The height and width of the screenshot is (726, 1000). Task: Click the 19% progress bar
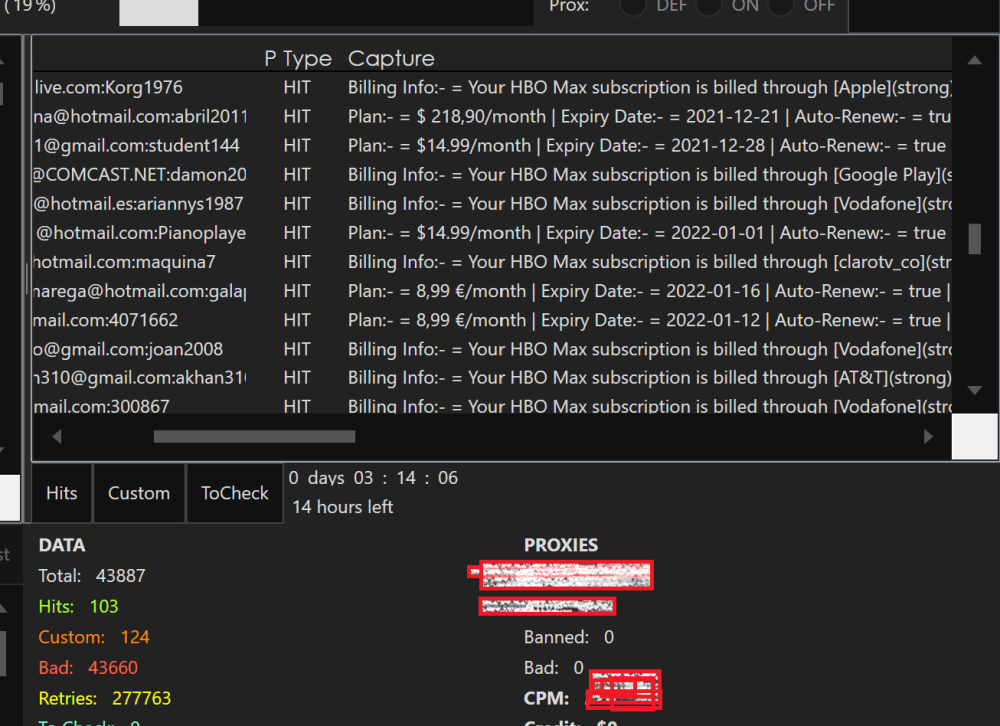158,10
